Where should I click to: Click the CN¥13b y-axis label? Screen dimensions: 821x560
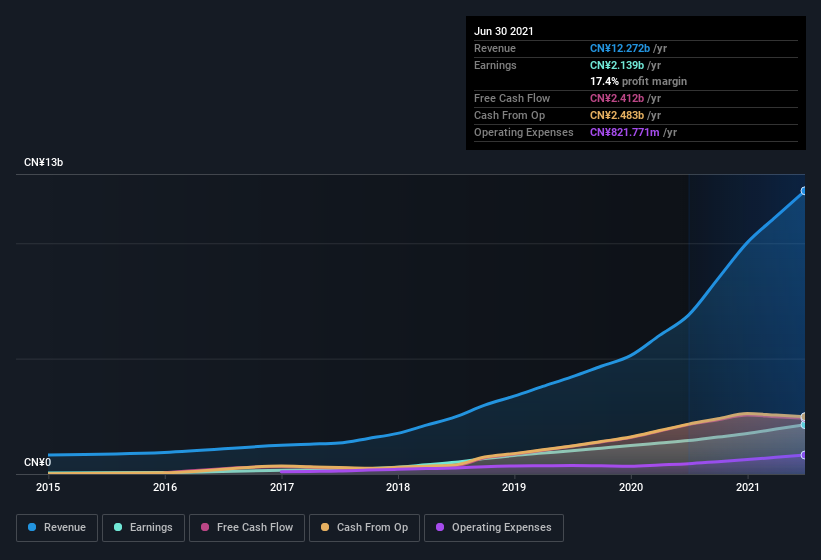click(x=43, y=162)
